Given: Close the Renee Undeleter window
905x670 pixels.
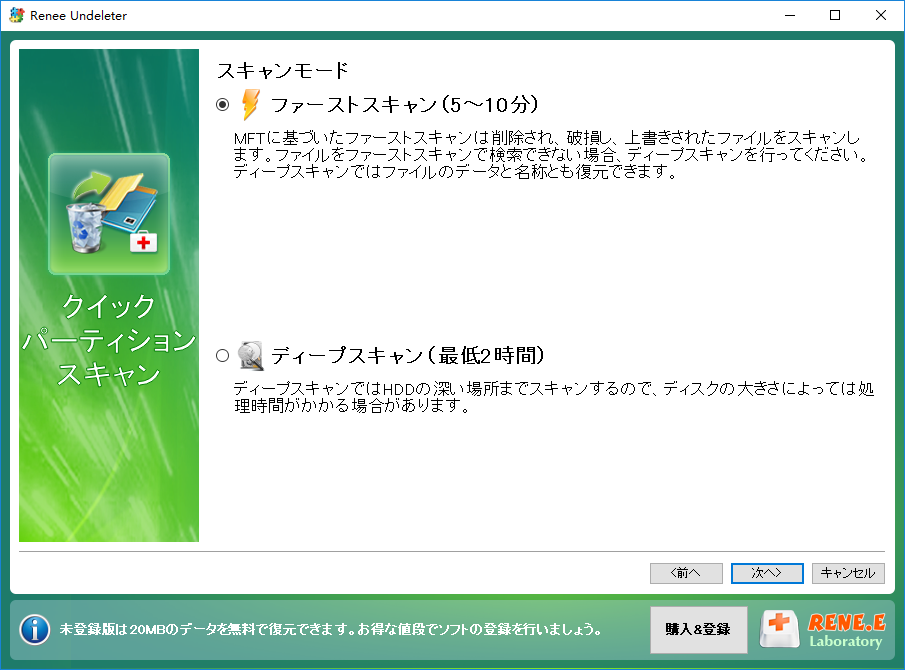Looking at the screenshot, I should point(881,15).
